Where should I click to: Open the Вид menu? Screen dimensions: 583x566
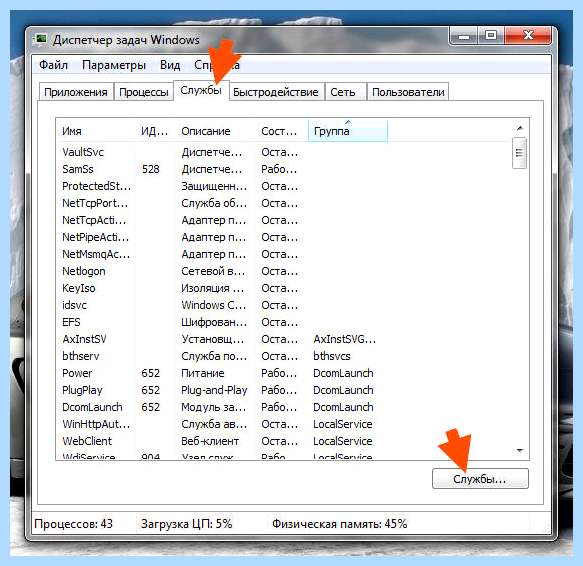click(170, 65)
